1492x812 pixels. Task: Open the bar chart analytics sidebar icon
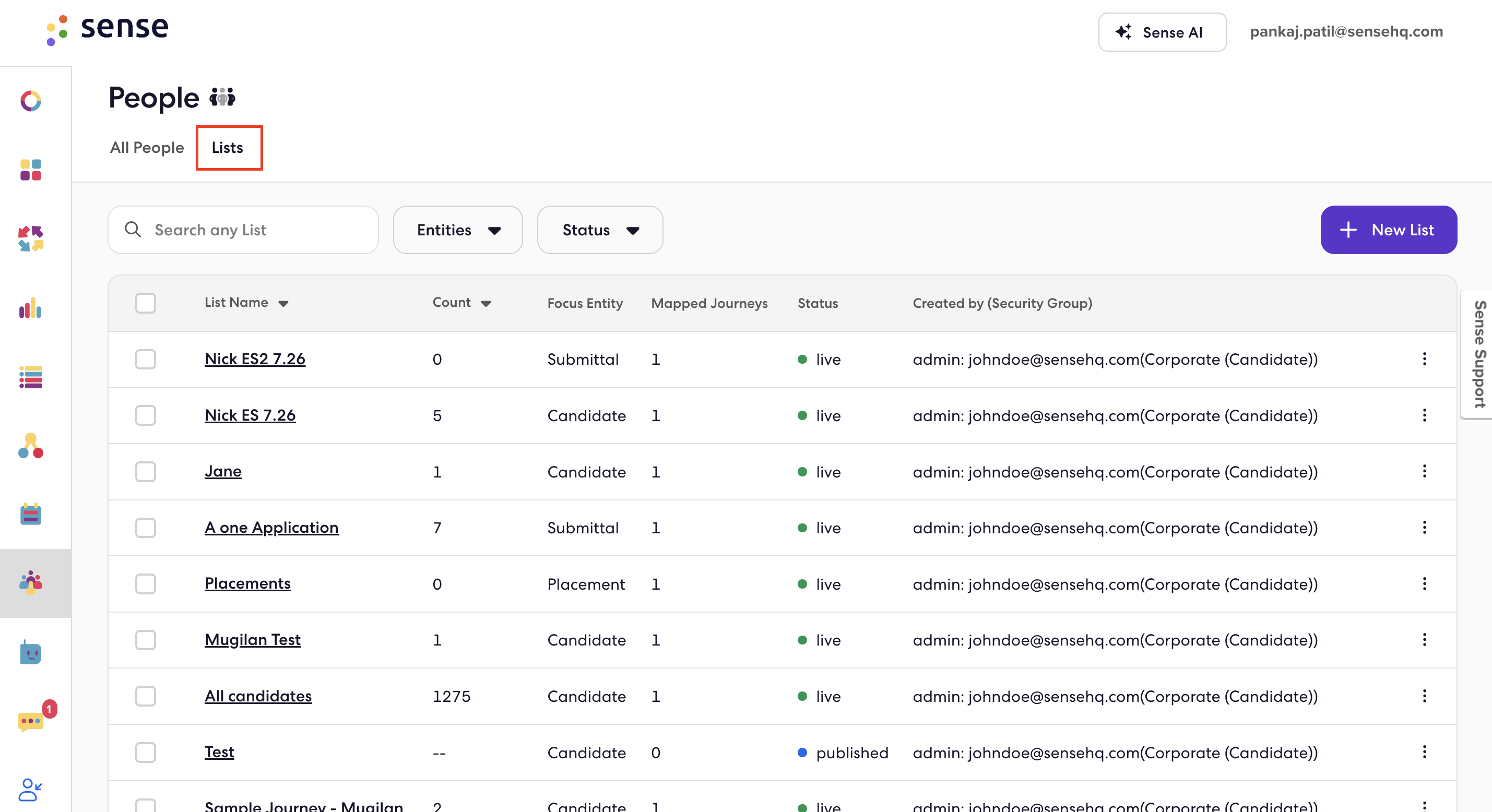click(31, 308)
